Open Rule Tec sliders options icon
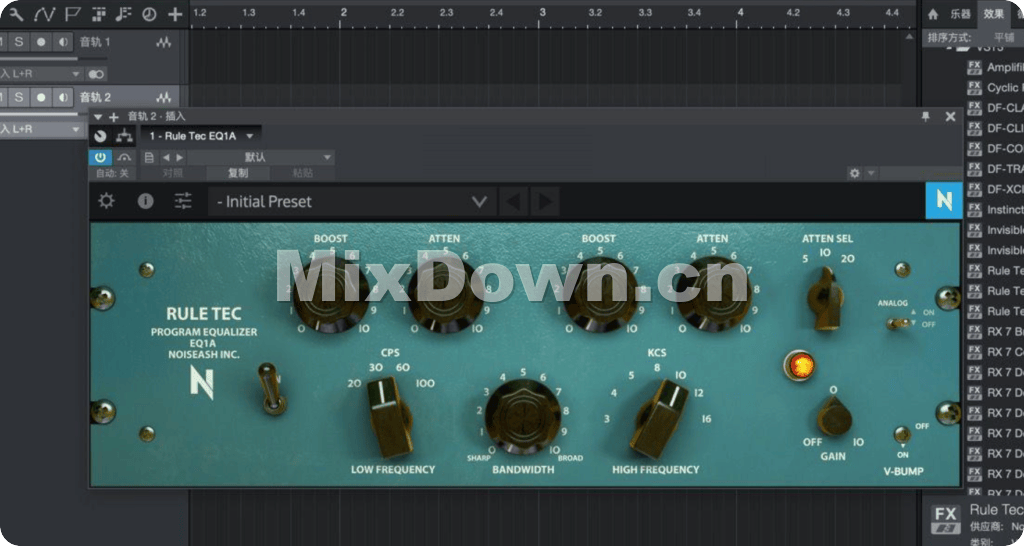The height and width of the screenshot is (546, 1024). pyautogui.click(x=183, y=201)
